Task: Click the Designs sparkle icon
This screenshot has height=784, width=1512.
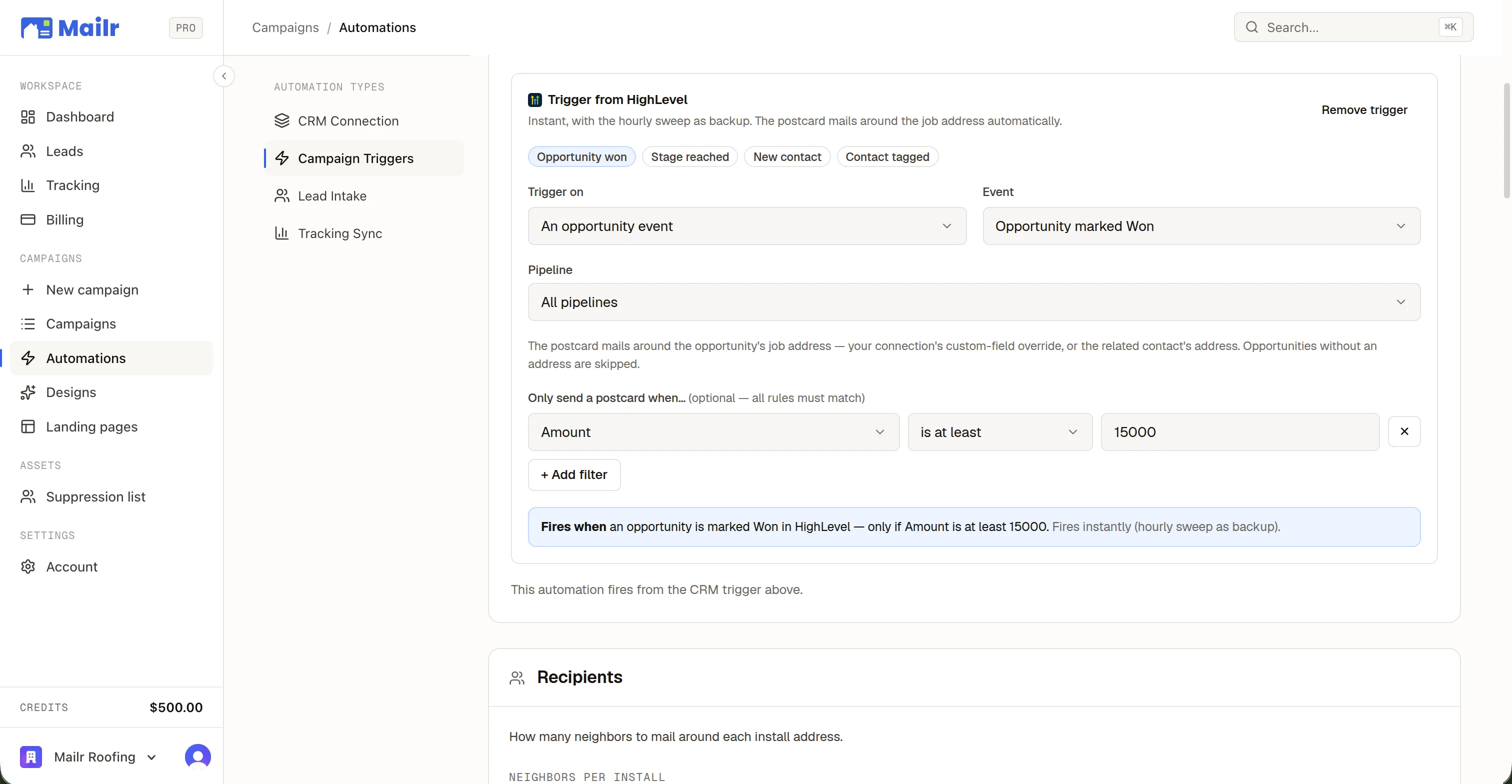Action: 27,392
